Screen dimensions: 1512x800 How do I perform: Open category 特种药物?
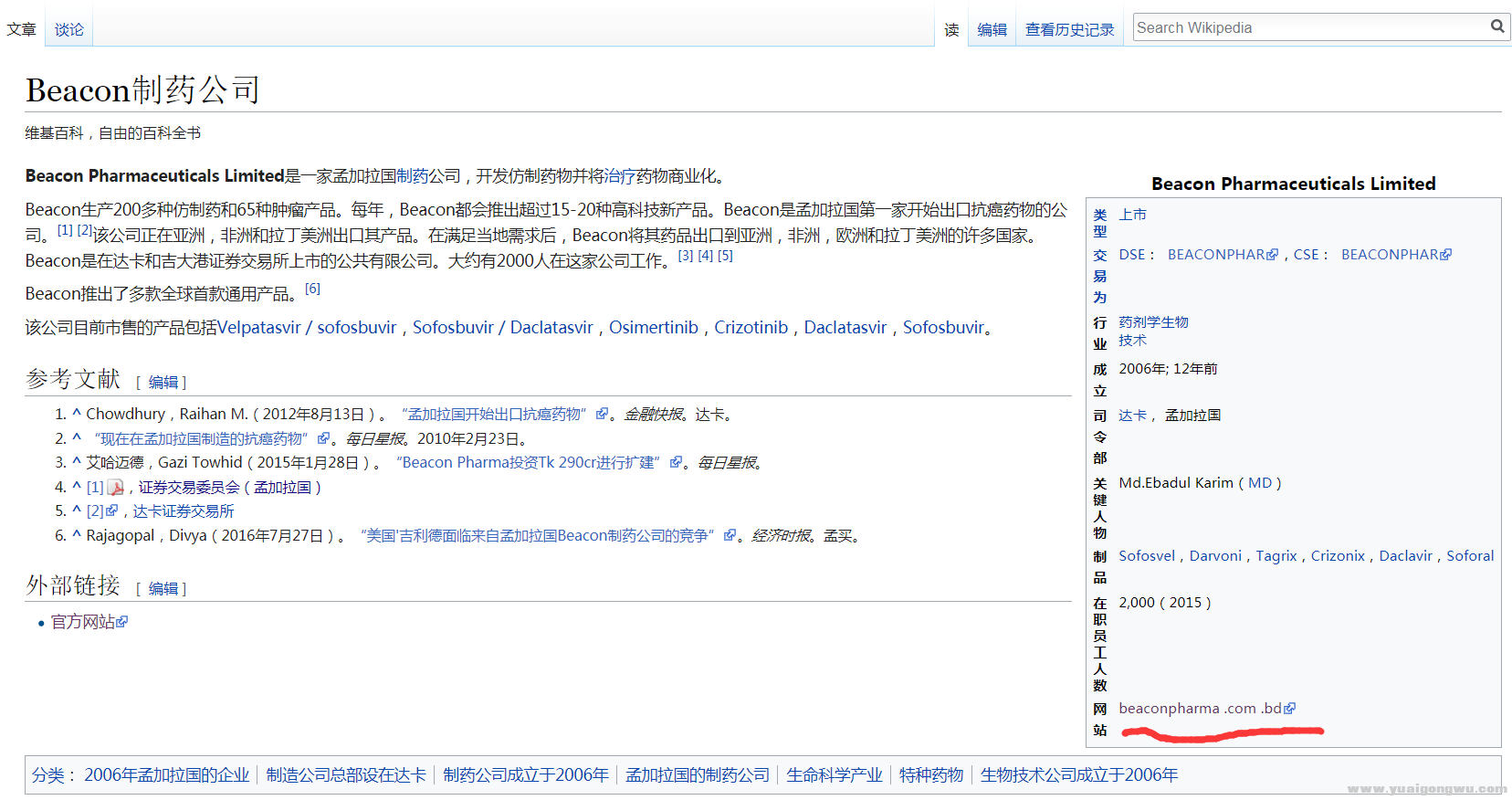931,774
